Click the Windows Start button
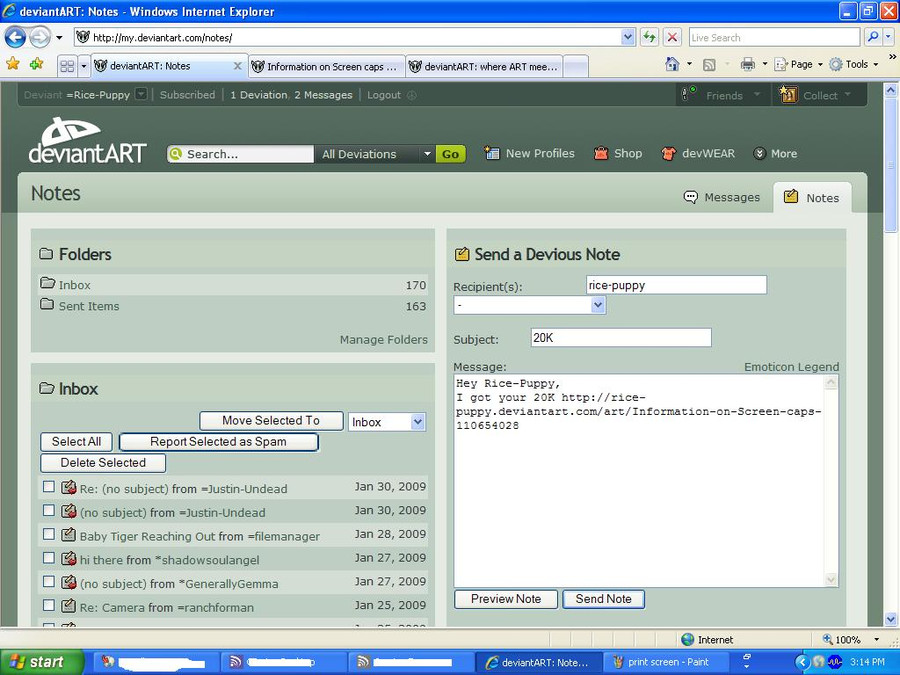This screenshot has width=900, height=675. [x=41, y=662]
